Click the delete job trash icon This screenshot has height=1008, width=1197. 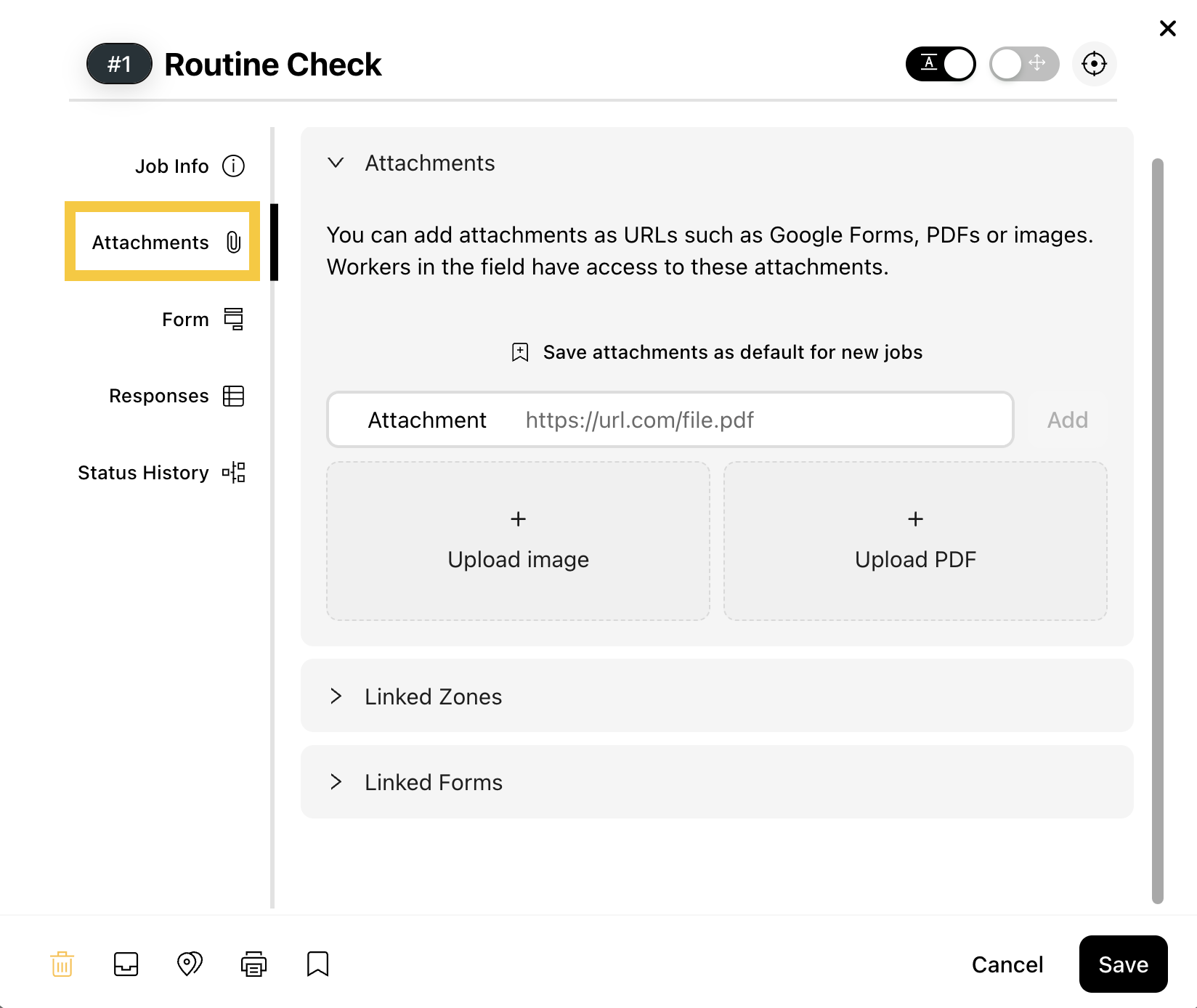tap(62, 964)
